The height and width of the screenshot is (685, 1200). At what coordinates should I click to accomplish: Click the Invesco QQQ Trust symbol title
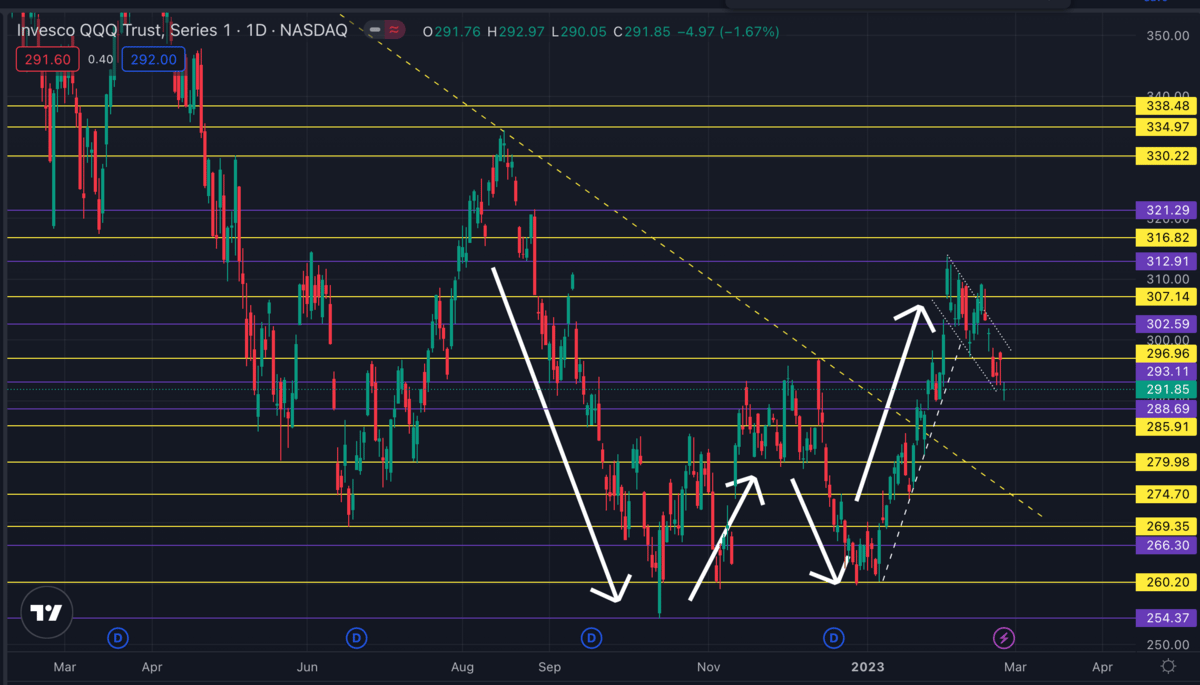pos(183,31)
